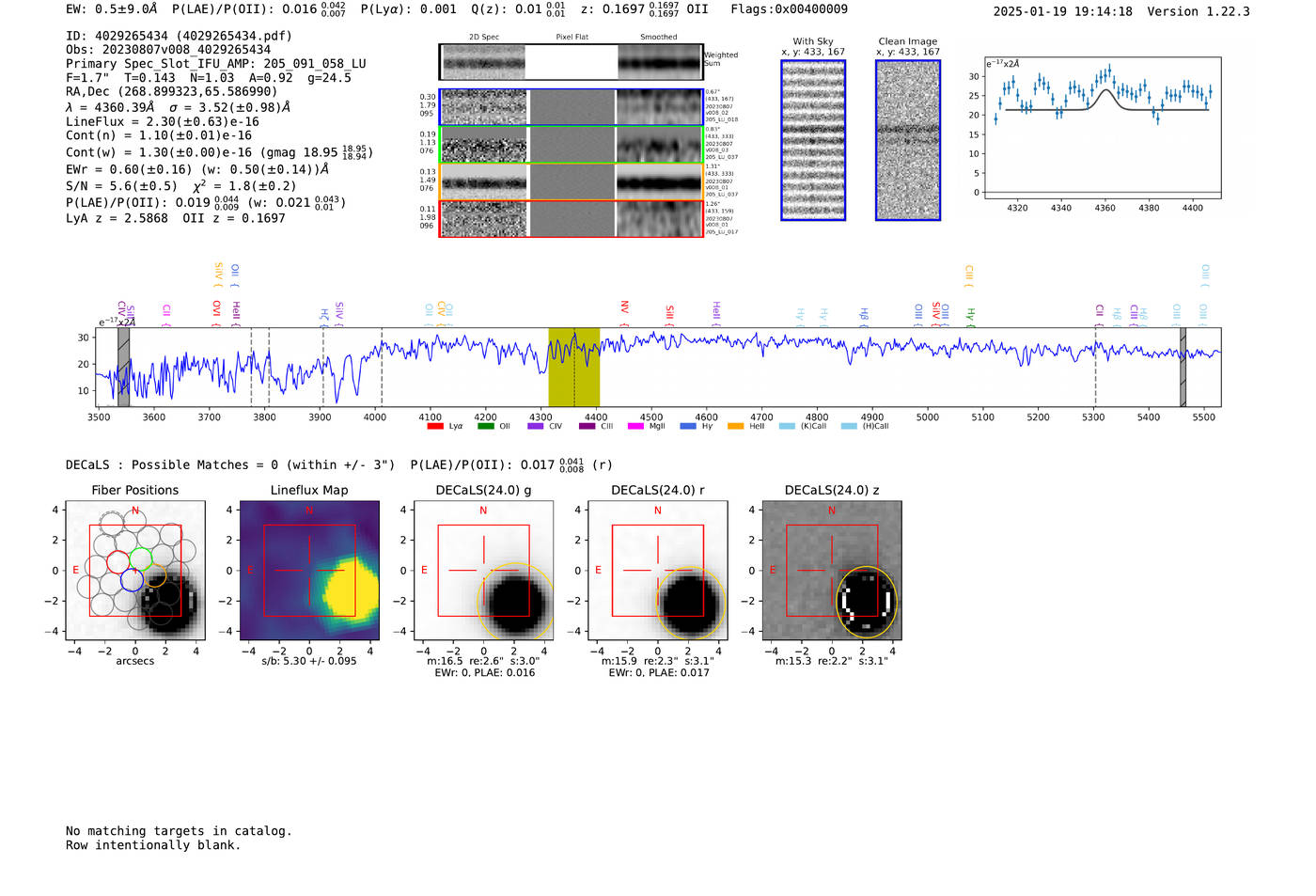Click the yellow highlighted band in the spectrum
1316x896 pixels.
[574, 367]
